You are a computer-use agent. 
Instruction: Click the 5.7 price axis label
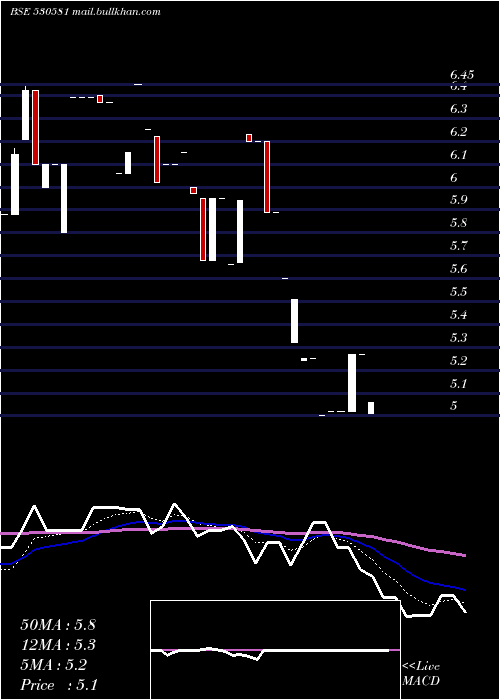point(458,246)
